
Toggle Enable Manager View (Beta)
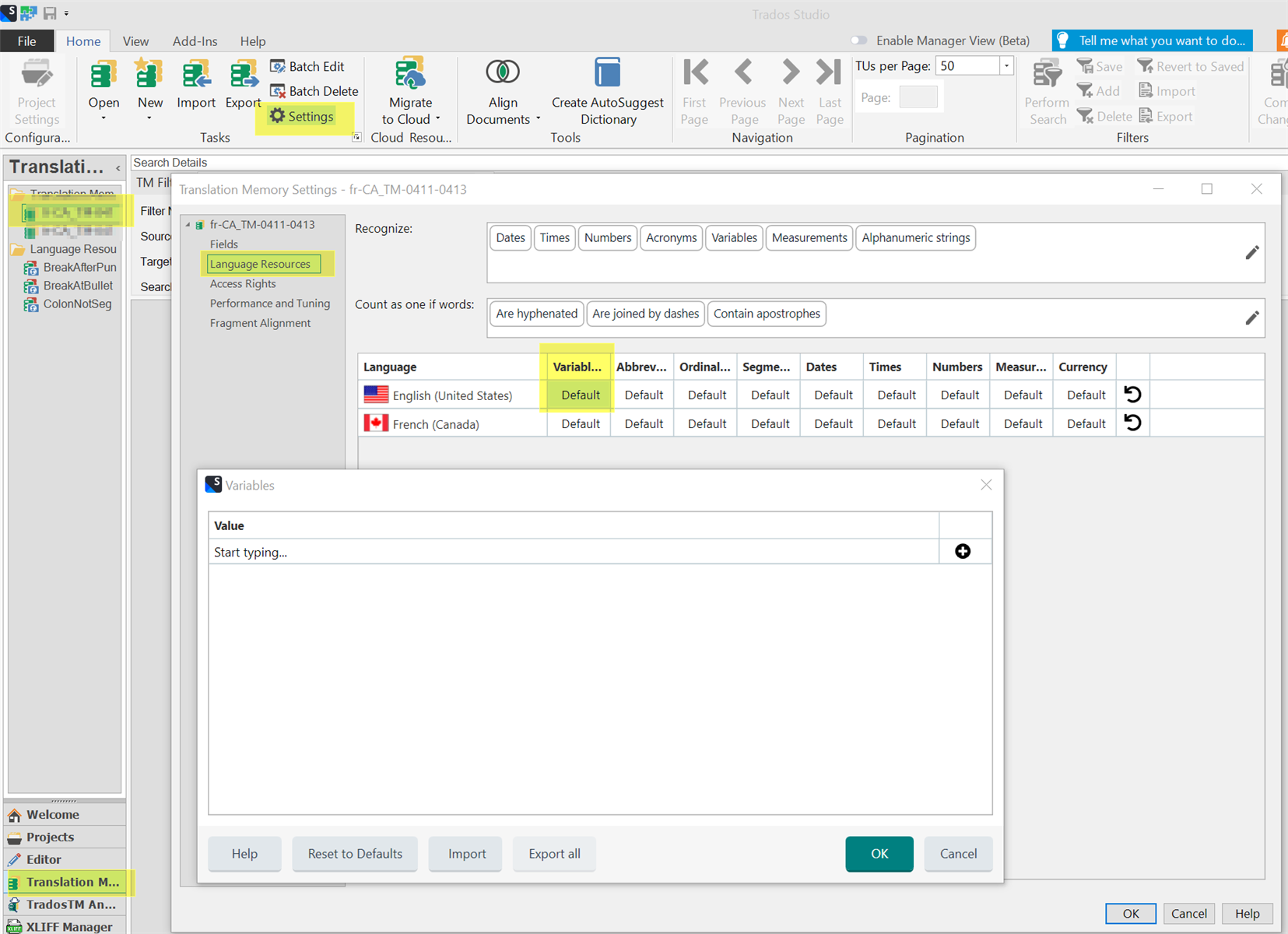click(x=859, y=40)
